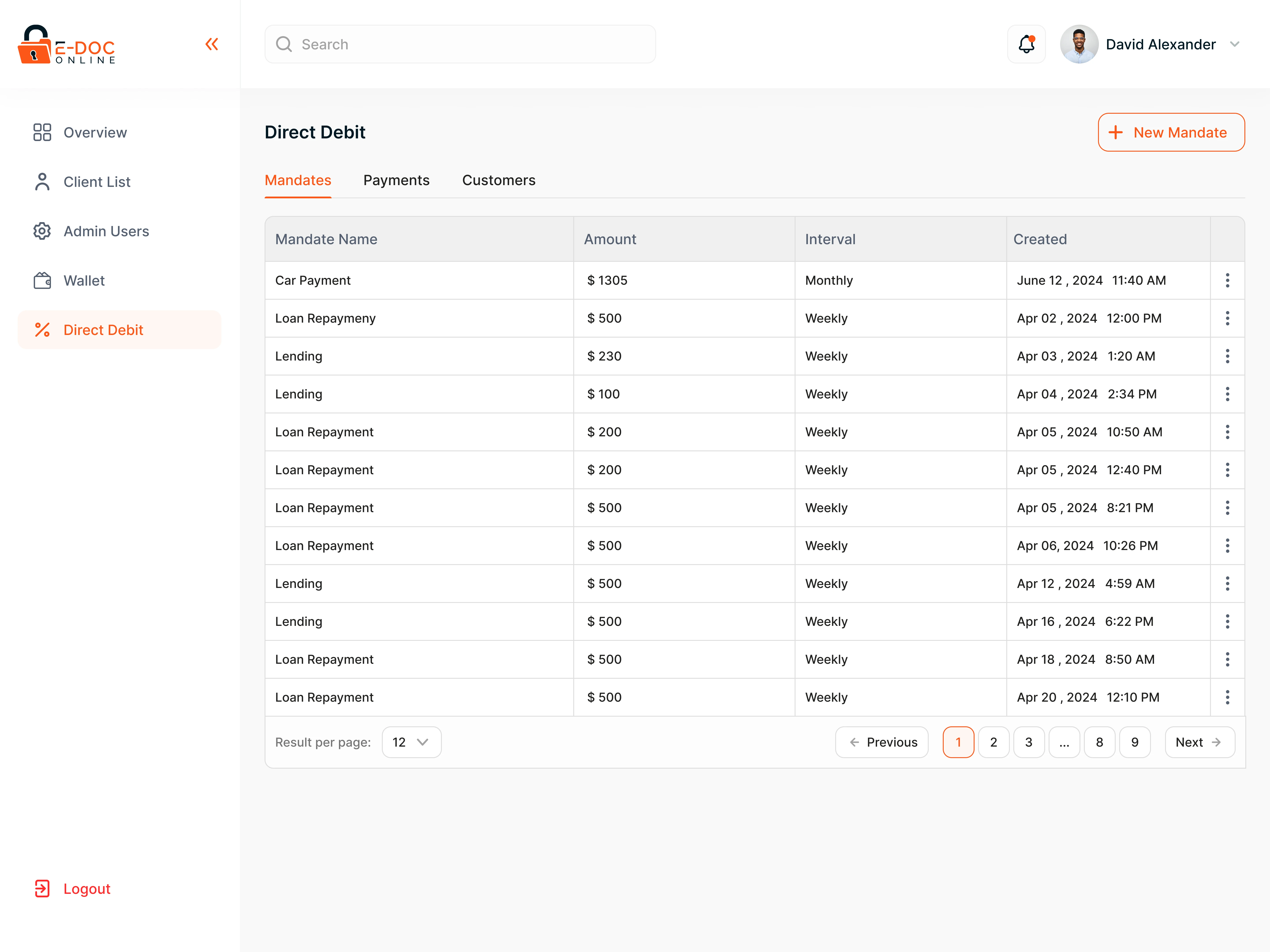This screenshot has width=1270, height=952.
Task: Click David Alexander's avatar photo
Action: click(1079, 44)
